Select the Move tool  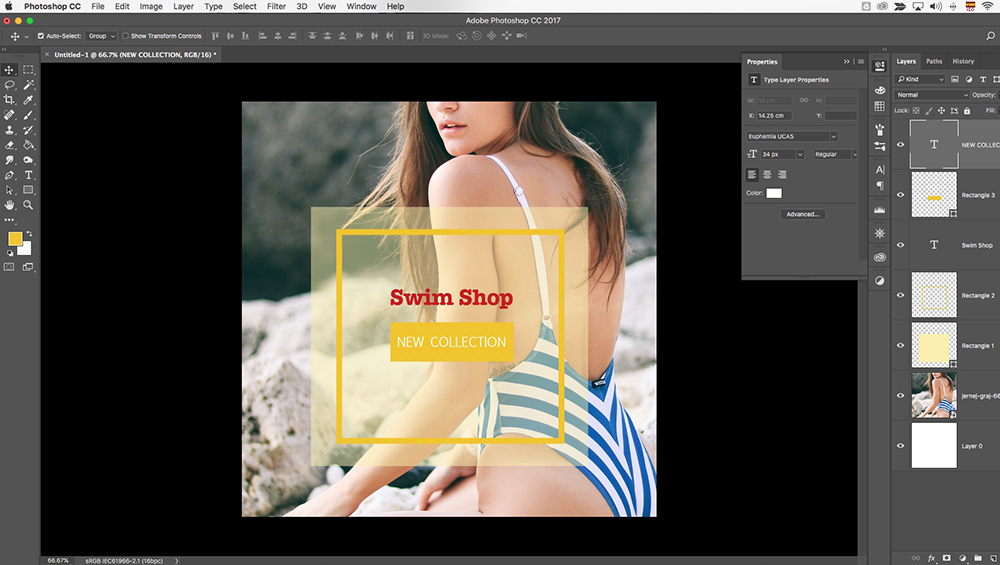10,70
